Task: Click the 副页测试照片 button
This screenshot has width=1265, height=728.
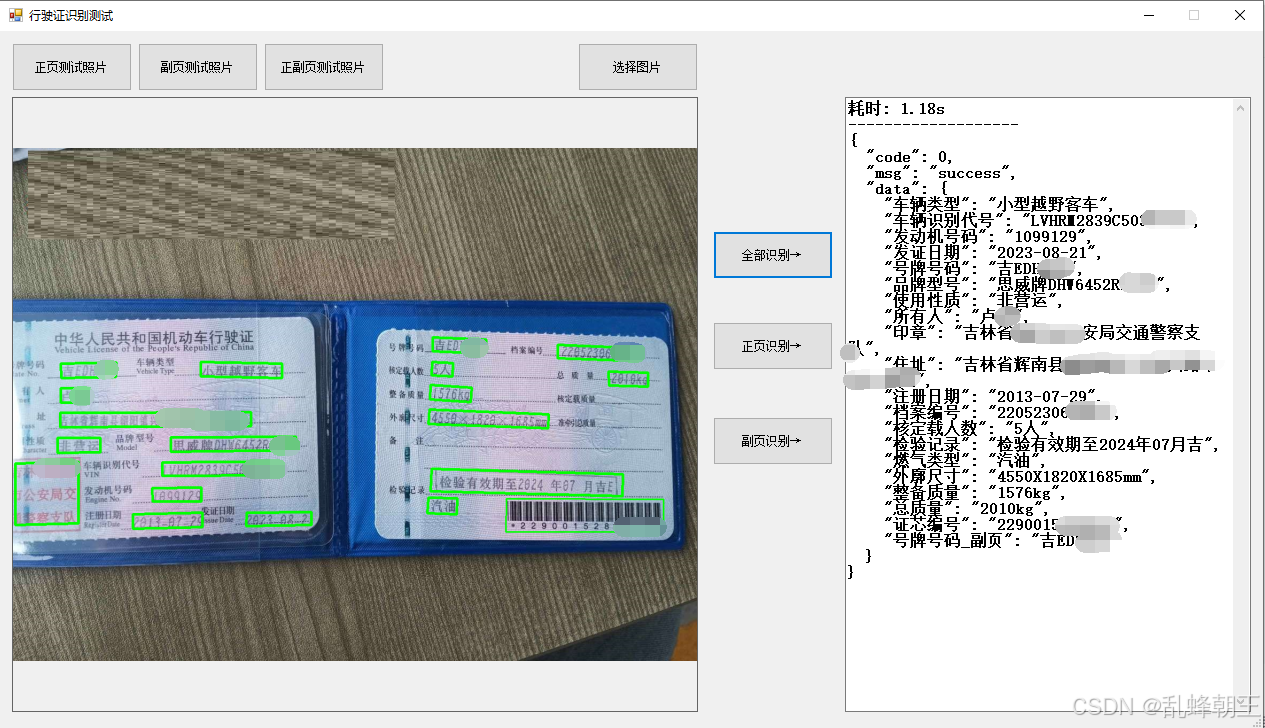Action: [197, 67]
